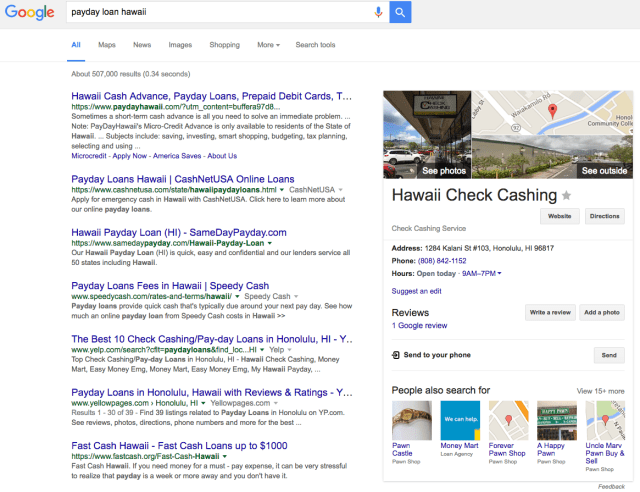The image size is (640, 492).
Task: Open the See photos storefront thumbnail
Action: pyautogui.click(x=427, y=135)
